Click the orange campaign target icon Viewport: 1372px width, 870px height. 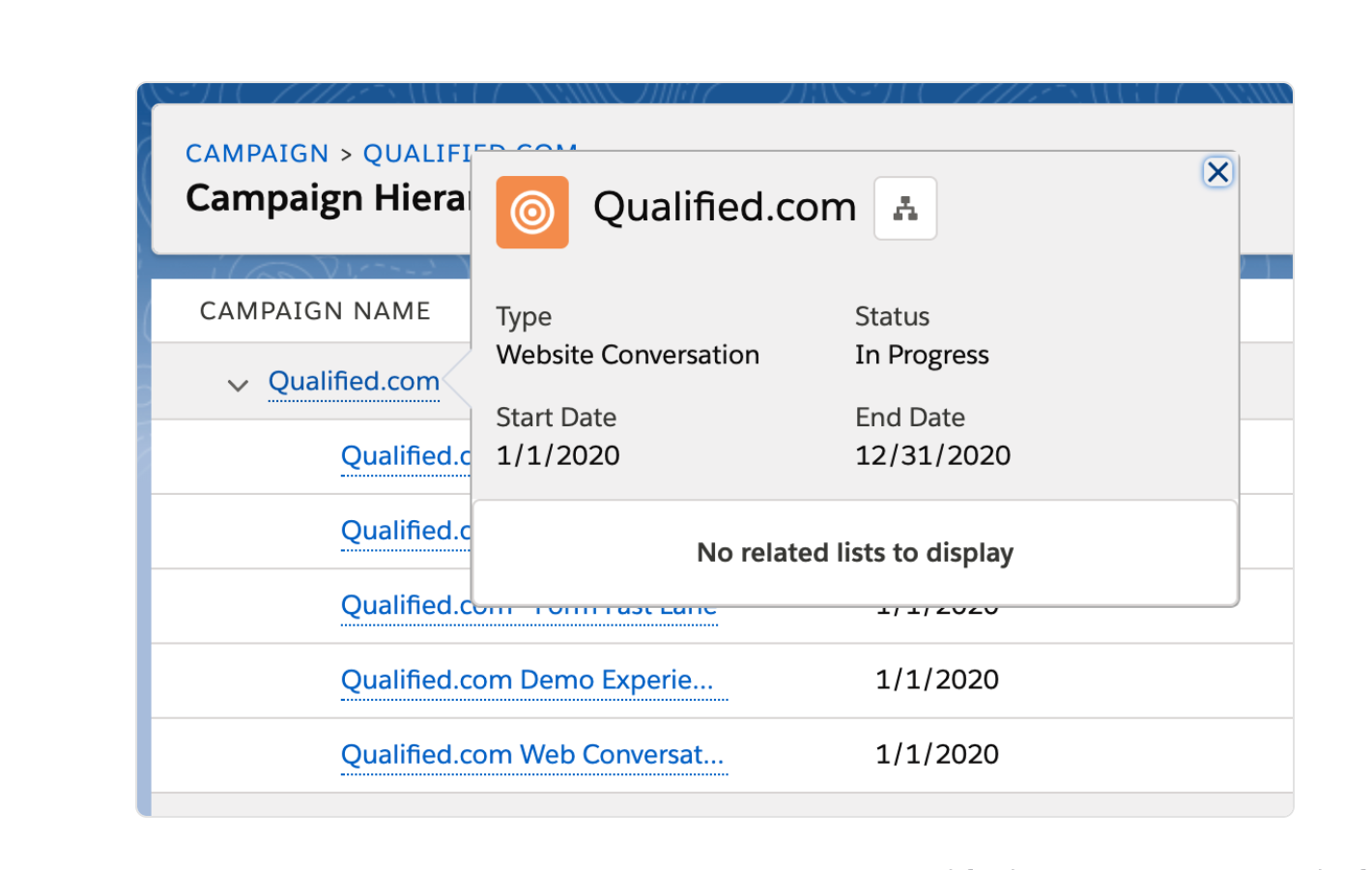click(532, 212)
